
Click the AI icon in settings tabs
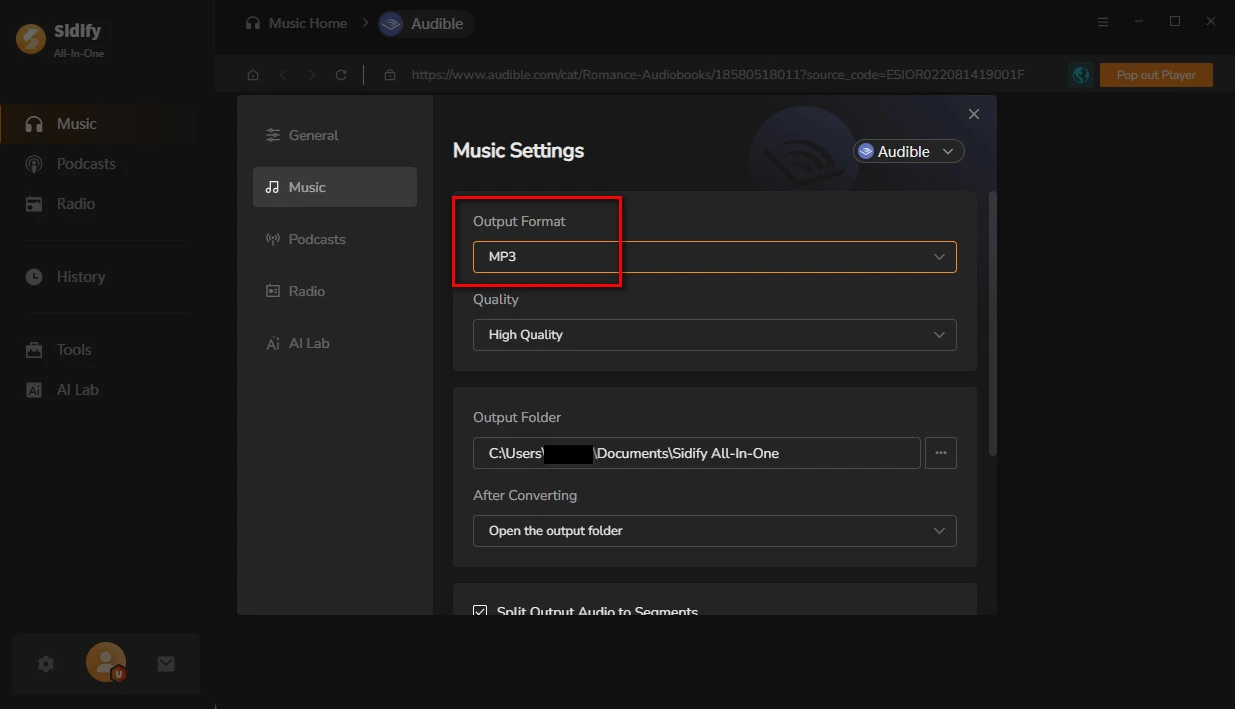click(273, 343)
